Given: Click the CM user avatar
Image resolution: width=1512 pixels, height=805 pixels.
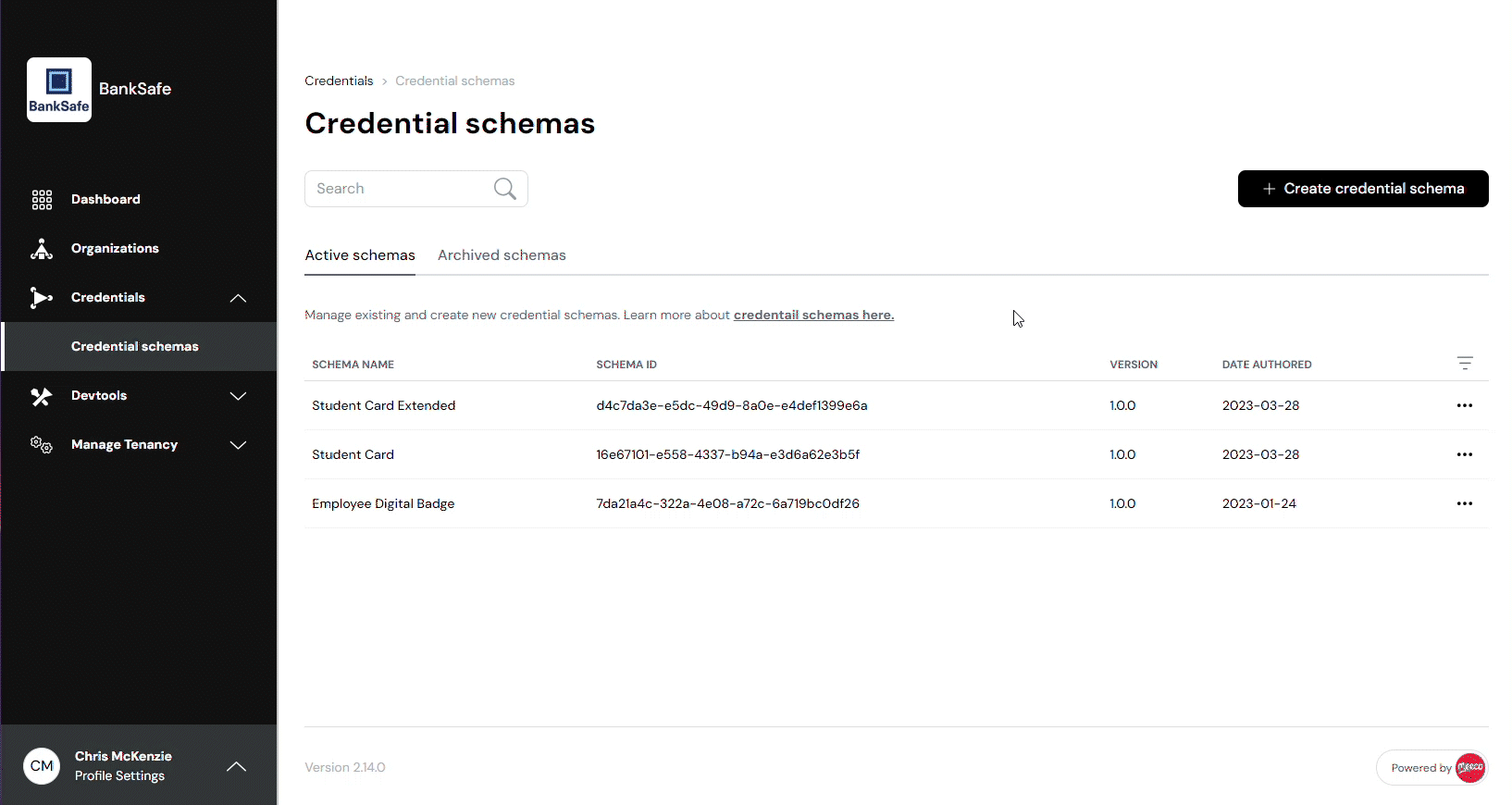Looking at the screenshot, I should [x=42, y=766].
